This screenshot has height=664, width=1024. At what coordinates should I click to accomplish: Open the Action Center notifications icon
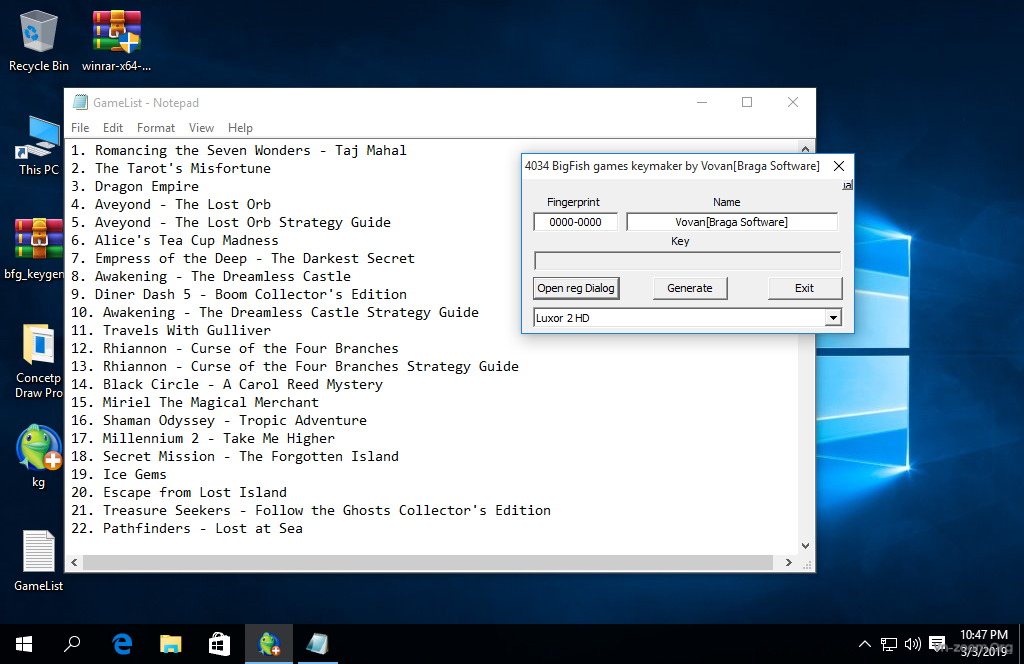tap(937, 644)
